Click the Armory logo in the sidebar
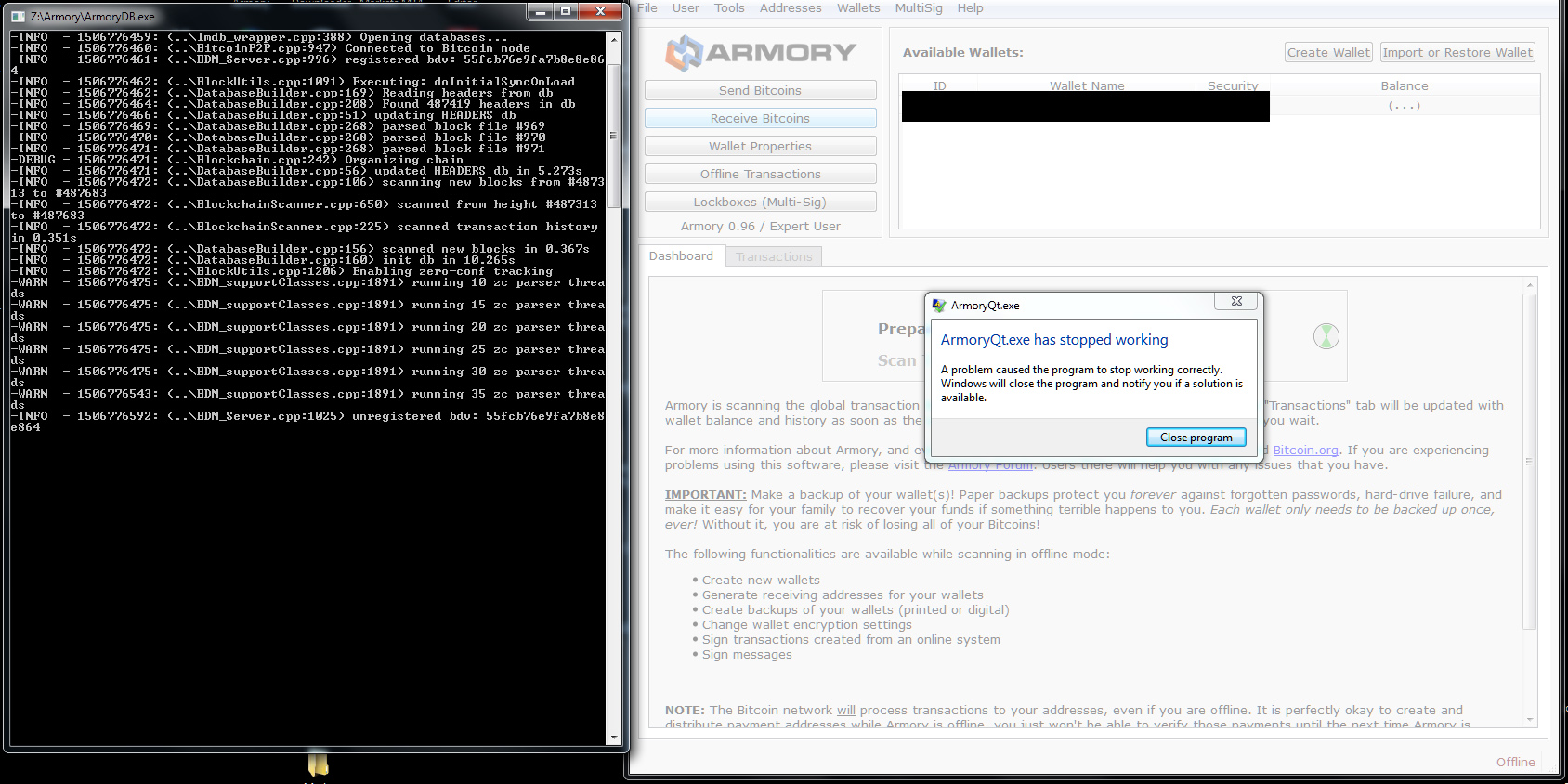Screen dimensions: 1568x784 click(x=760, y=53)
